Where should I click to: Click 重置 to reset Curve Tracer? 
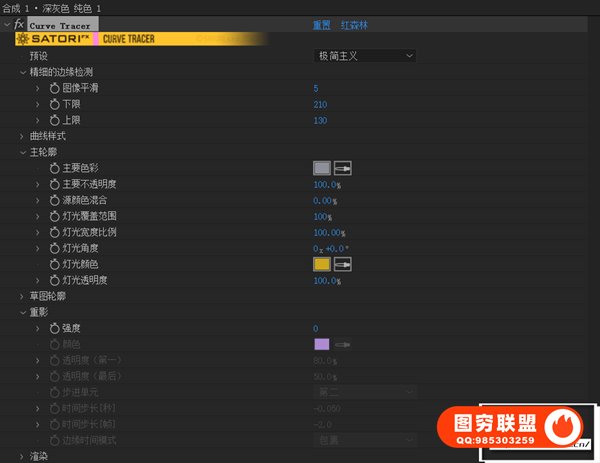(322, 24)
